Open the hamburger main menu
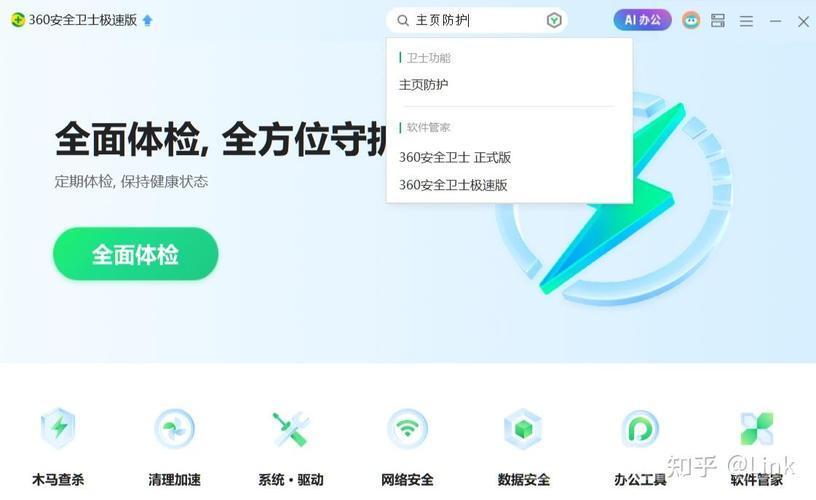This screenshot has height=500, width=816. (x=746, y=21)
